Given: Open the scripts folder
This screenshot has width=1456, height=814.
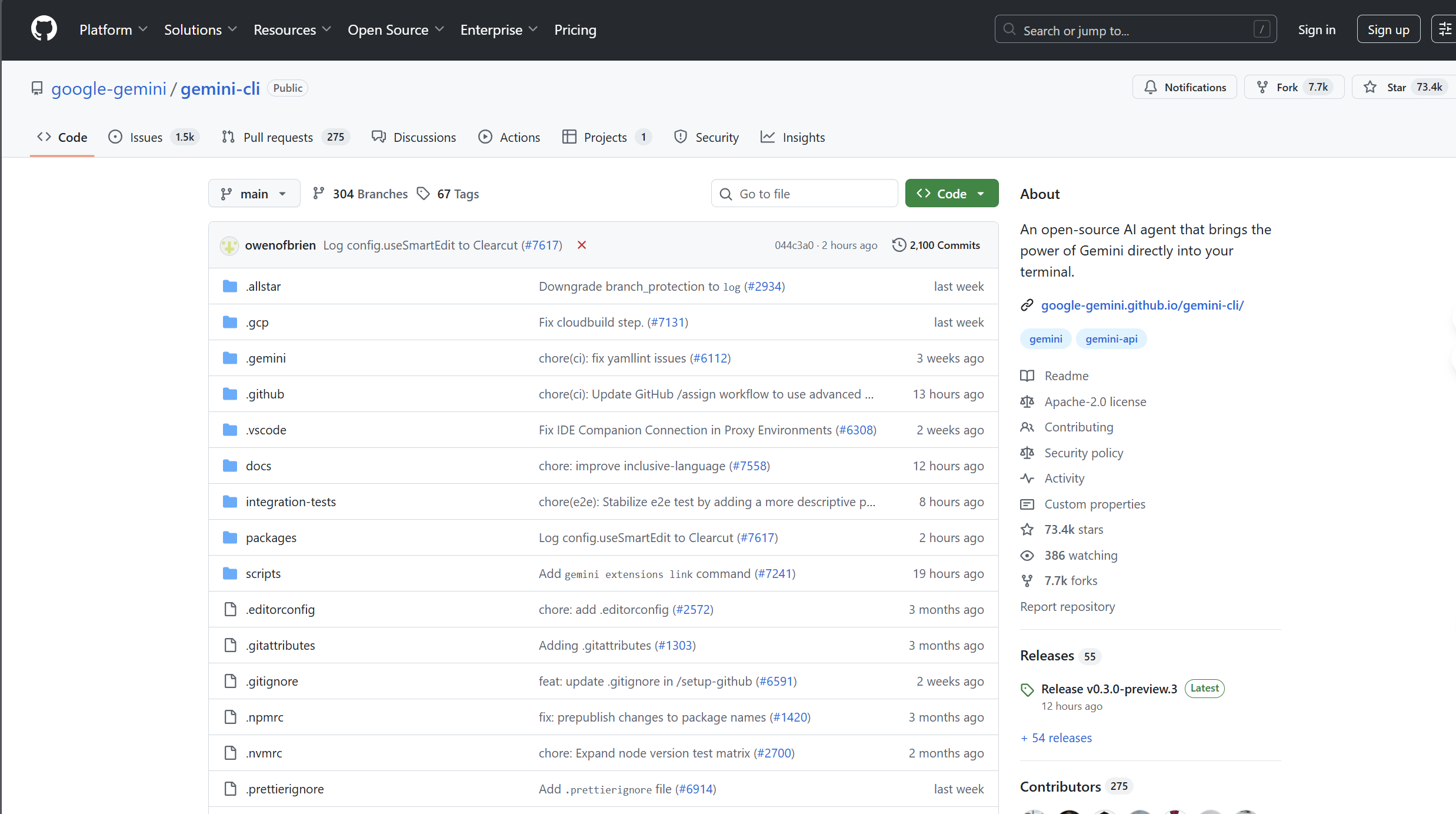Looking at the screenshot, I should tap(263, 573).
